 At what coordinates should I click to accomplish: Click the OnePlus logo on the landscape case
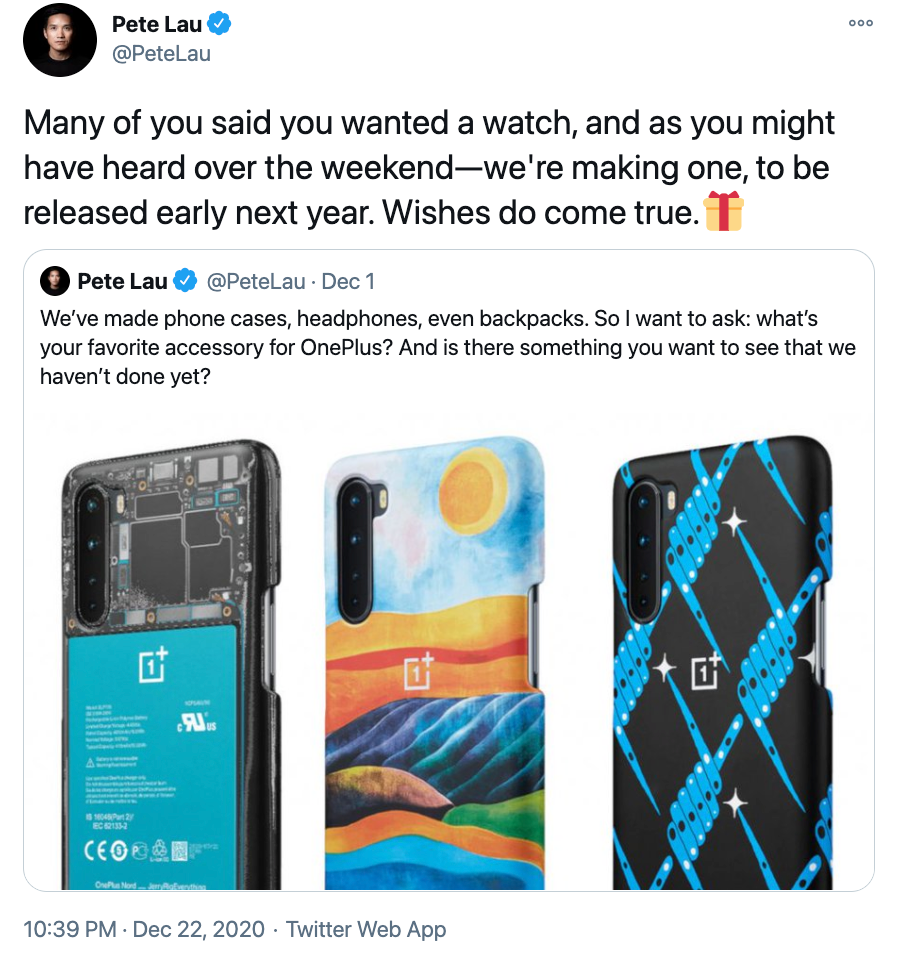click(419, 670)
